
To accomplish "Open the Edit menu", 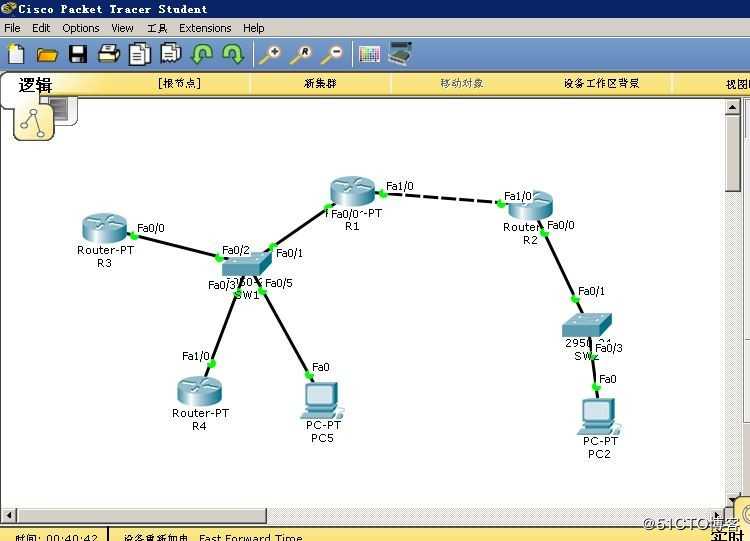I will coord(41,28).
